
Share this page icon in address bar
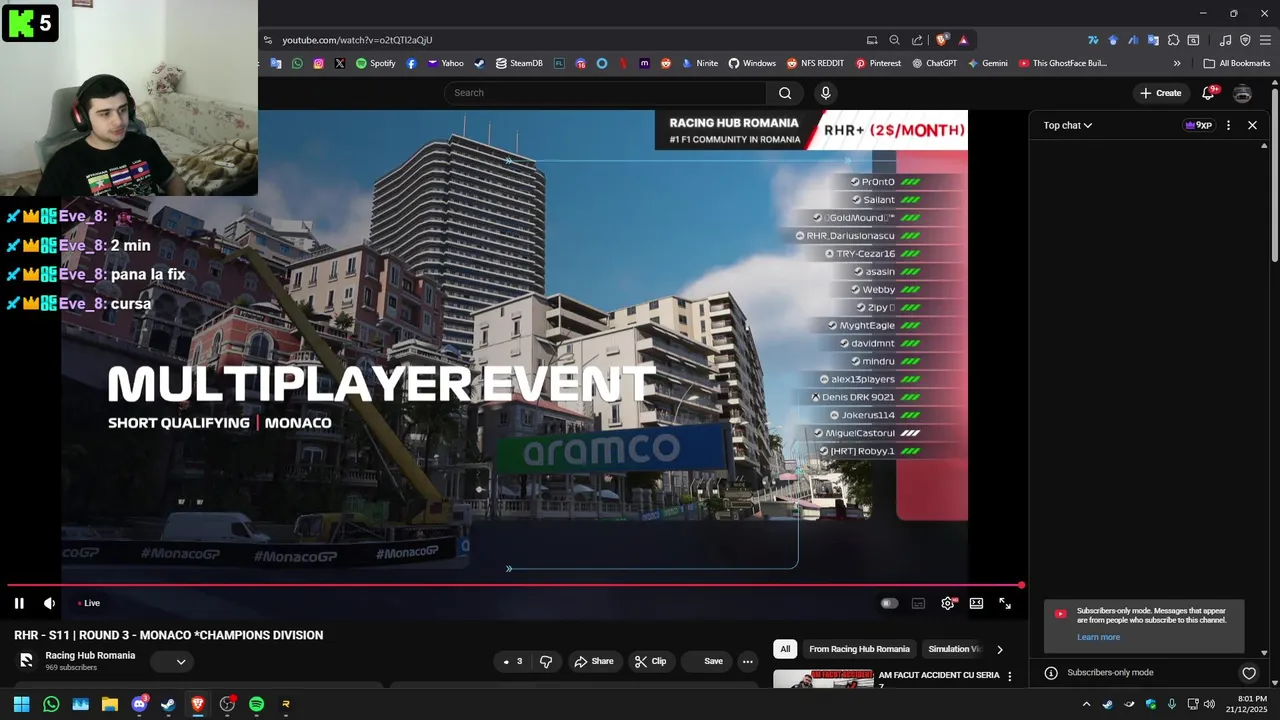[917, 40]
